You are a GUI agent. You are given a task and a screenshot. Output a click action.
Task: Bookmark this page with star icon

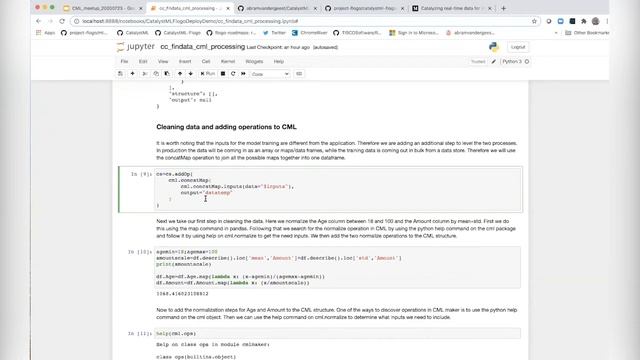click(x=534, y=21)
